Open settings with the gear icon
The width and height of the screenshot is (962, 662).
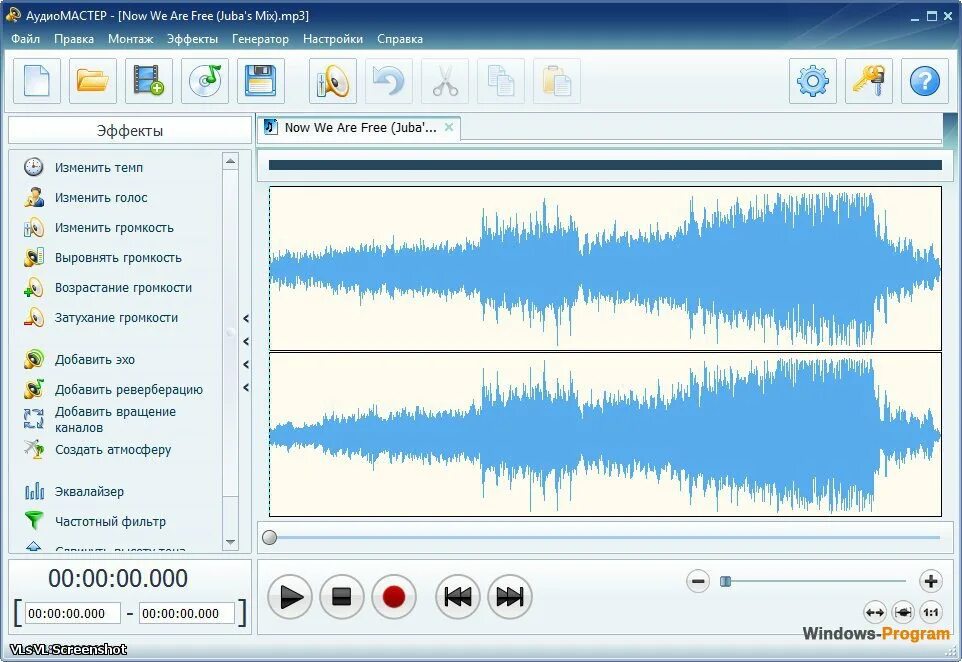point(813,81)
